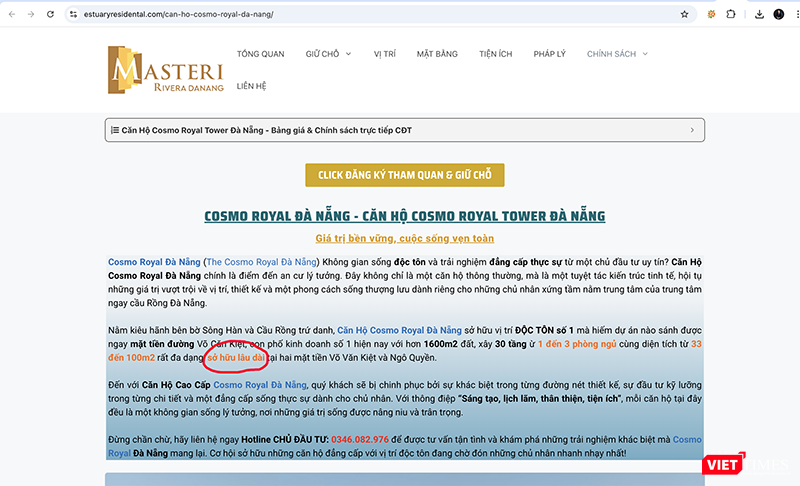Expand the GIỮ CHỖ dropdown menu
The image size is (800, 486).
[x=329, y=54]
